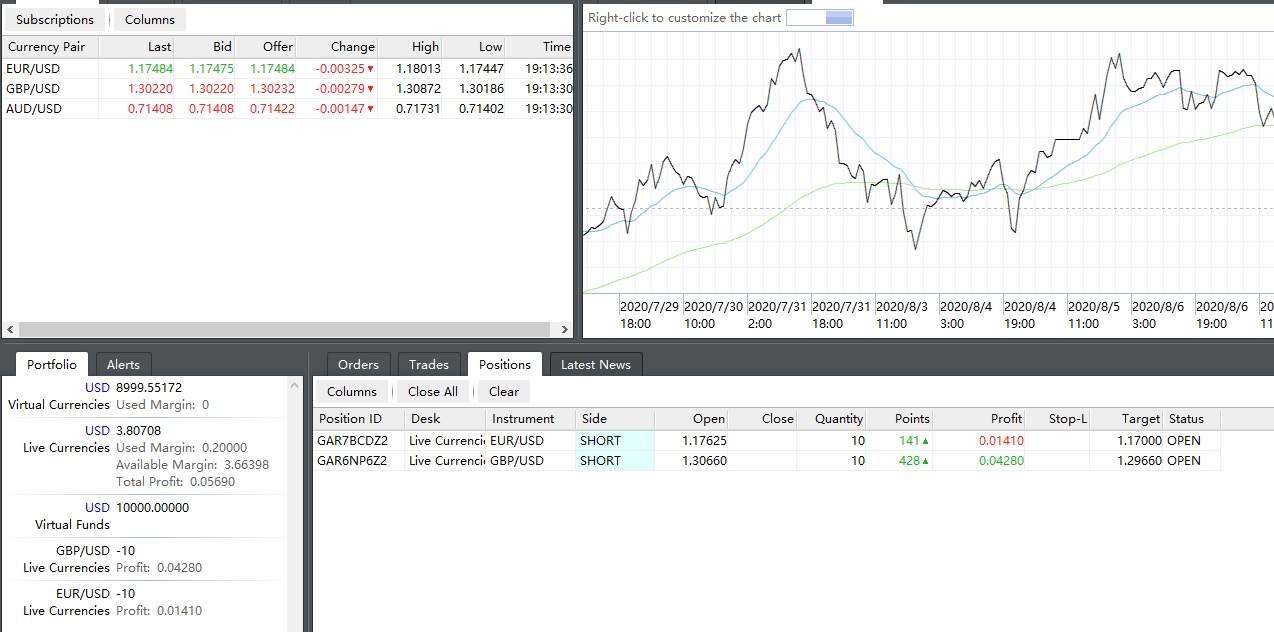Click EUR/USD low value 1.17447
This screenshot has width=1274, height=632.
tap(482, 69)
